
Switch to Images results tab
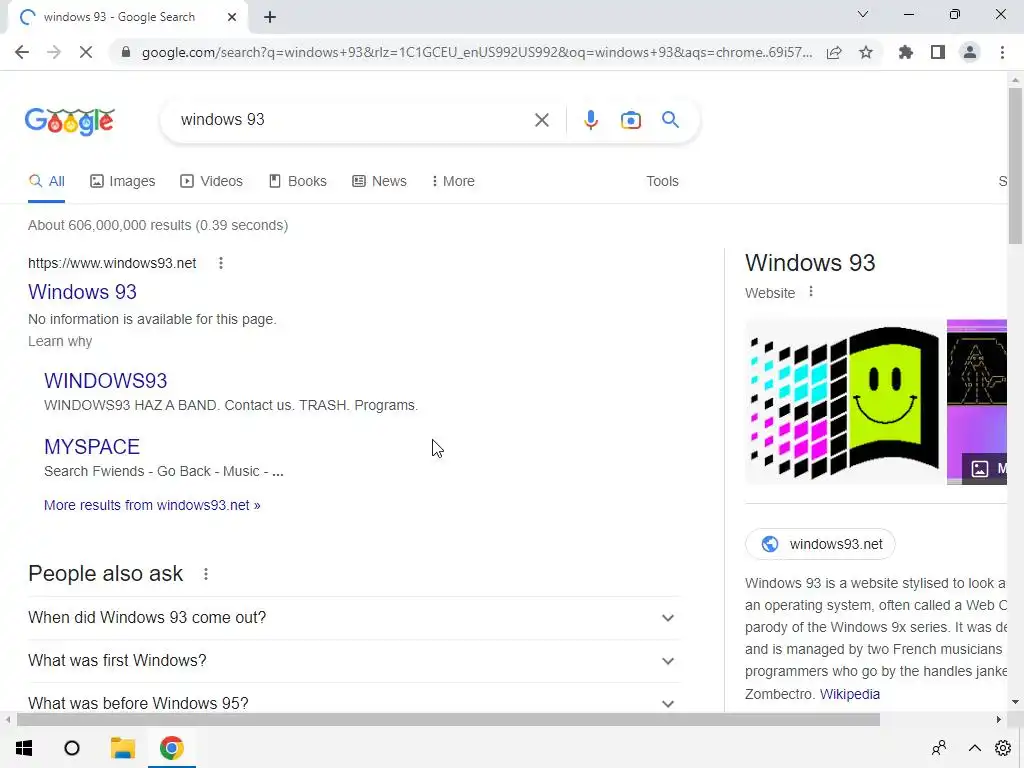[x=123, y=182]
